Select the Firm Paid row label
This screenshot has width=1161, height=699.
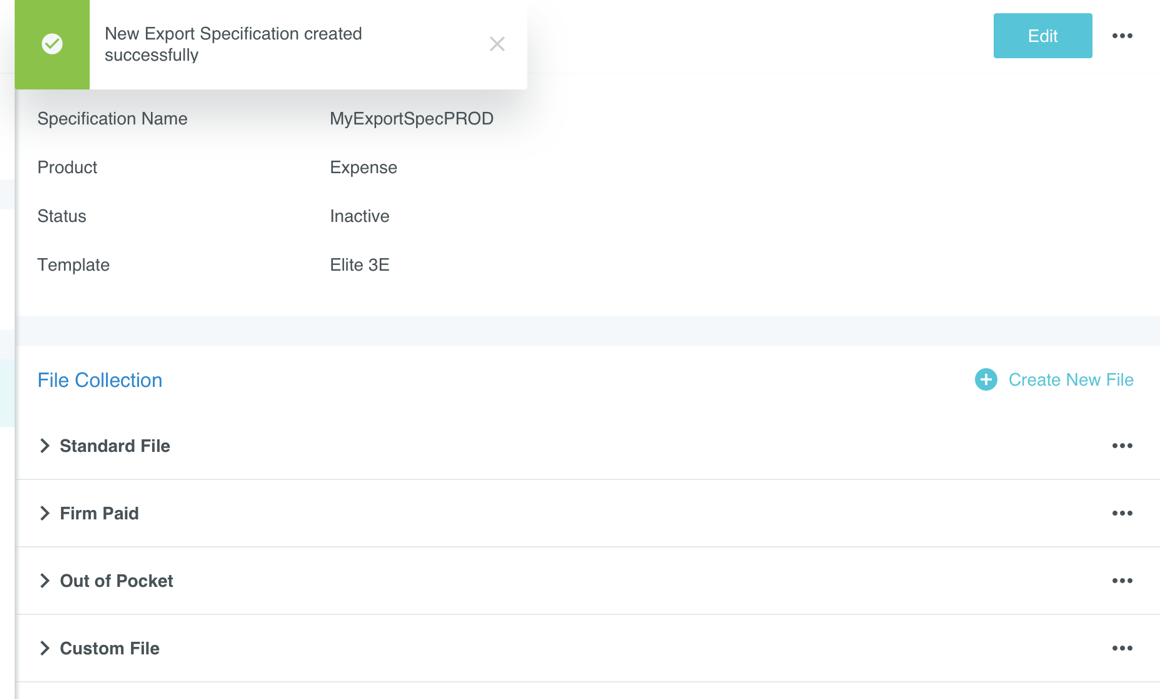(99, 513)
